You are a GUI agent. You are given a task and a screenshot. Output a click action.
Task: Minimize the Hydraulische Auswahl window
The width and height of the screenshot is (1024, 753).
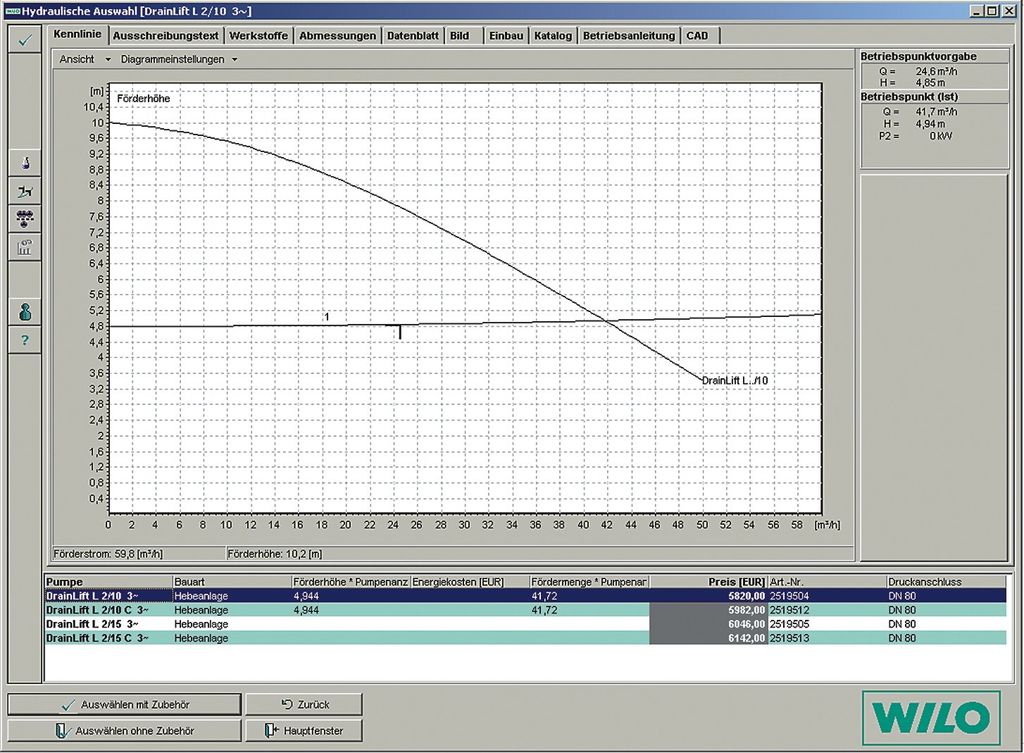point(976,11)
